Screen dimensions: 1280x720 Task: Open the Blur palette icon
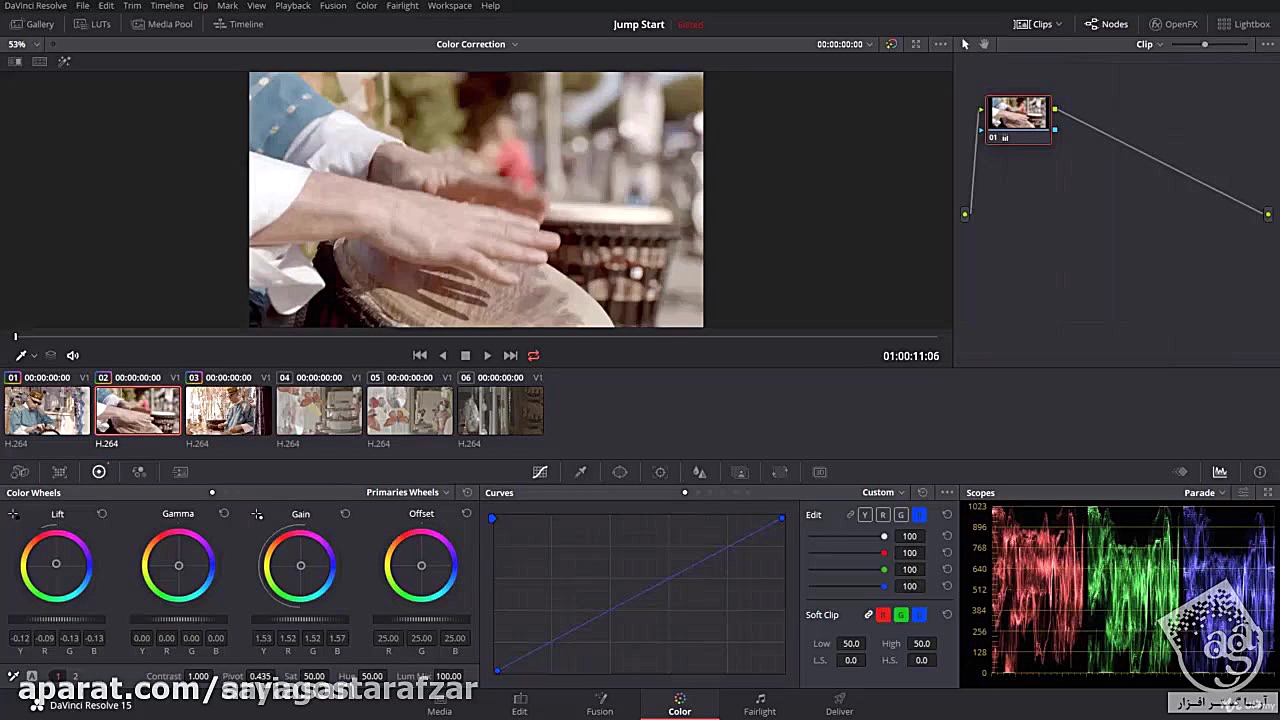click(x=699, y=472)
